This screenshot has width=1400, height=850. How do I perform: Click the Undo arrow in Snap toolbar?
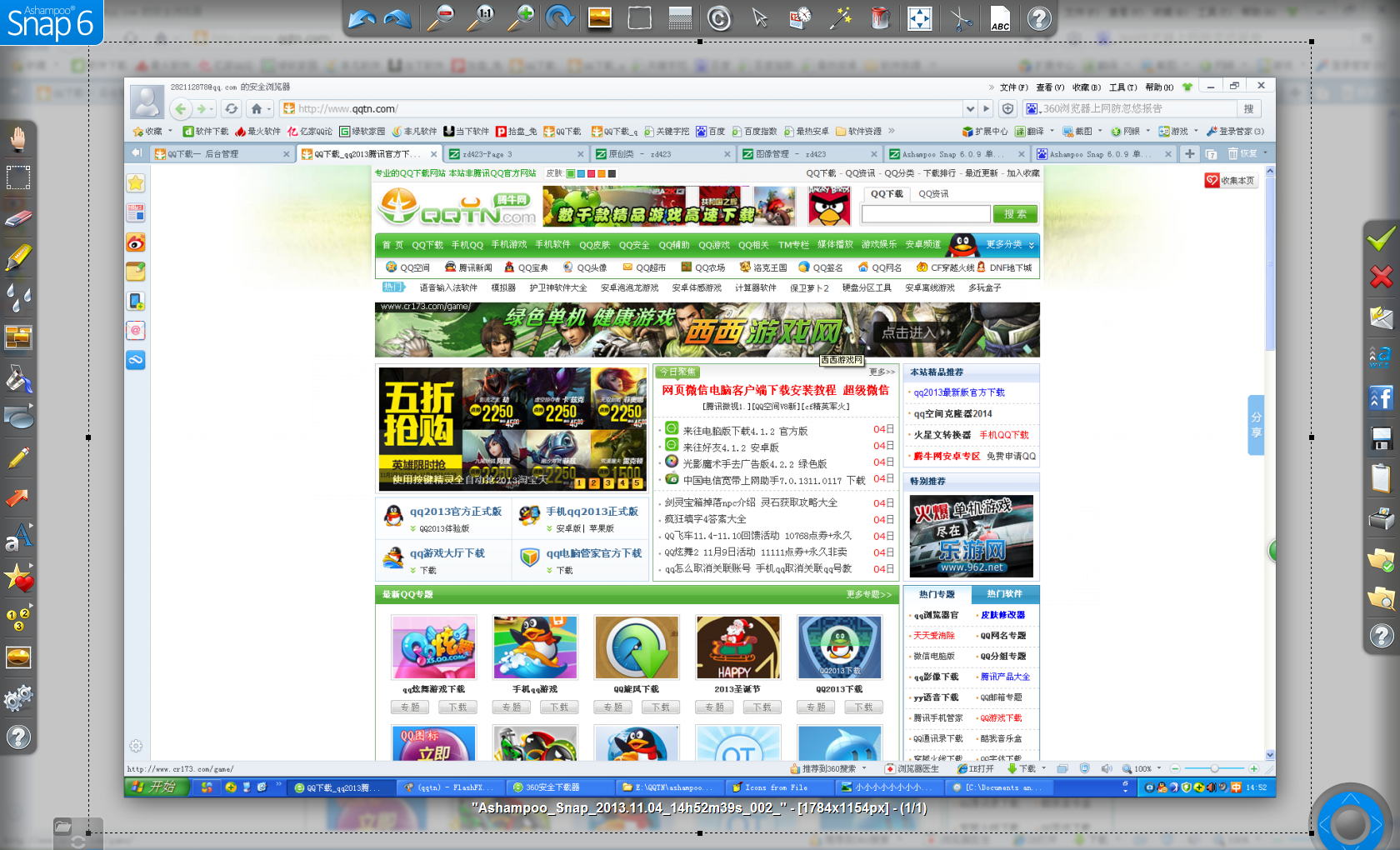(x=361, y=17)
